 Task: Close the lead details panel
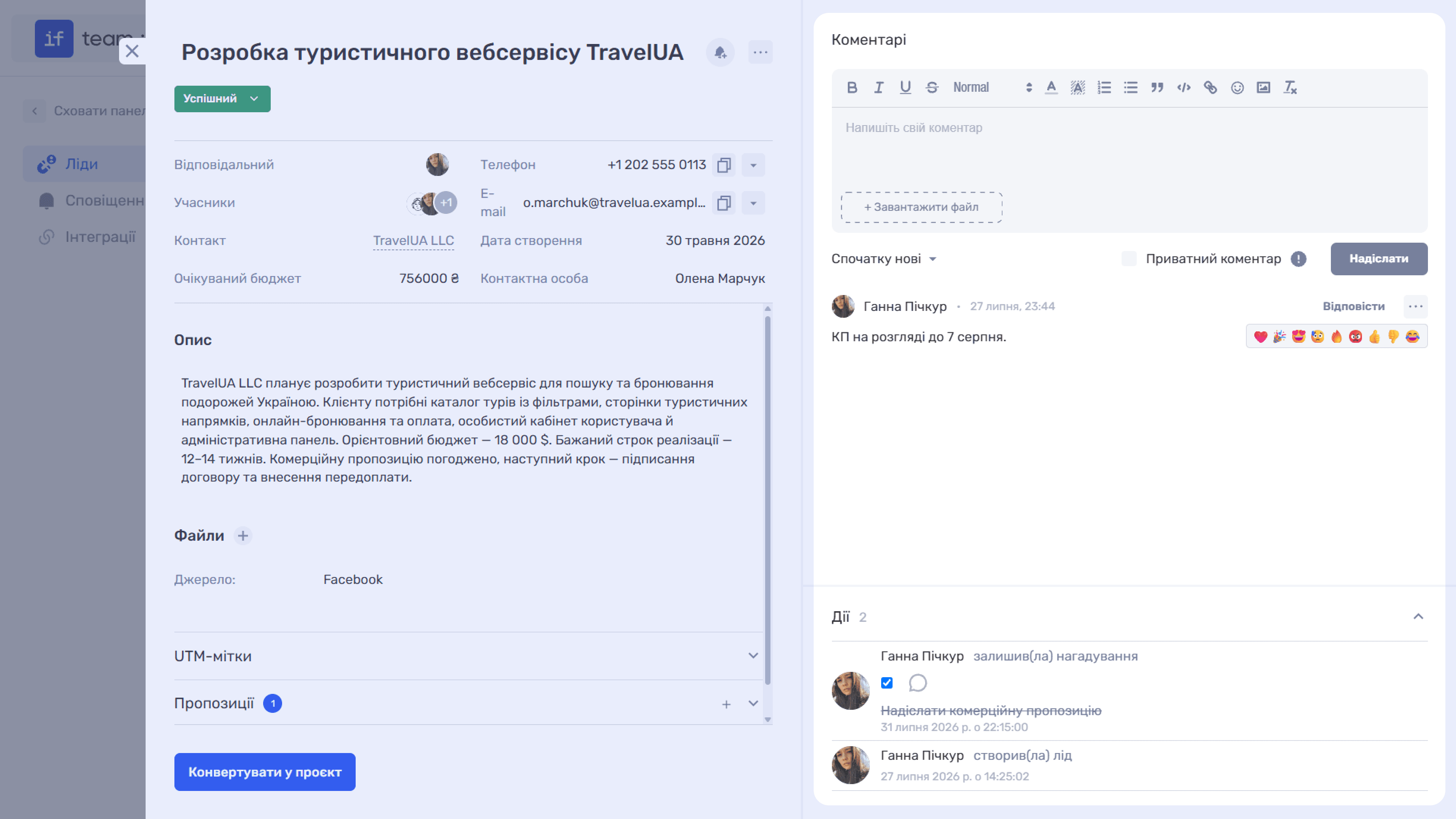132,52
